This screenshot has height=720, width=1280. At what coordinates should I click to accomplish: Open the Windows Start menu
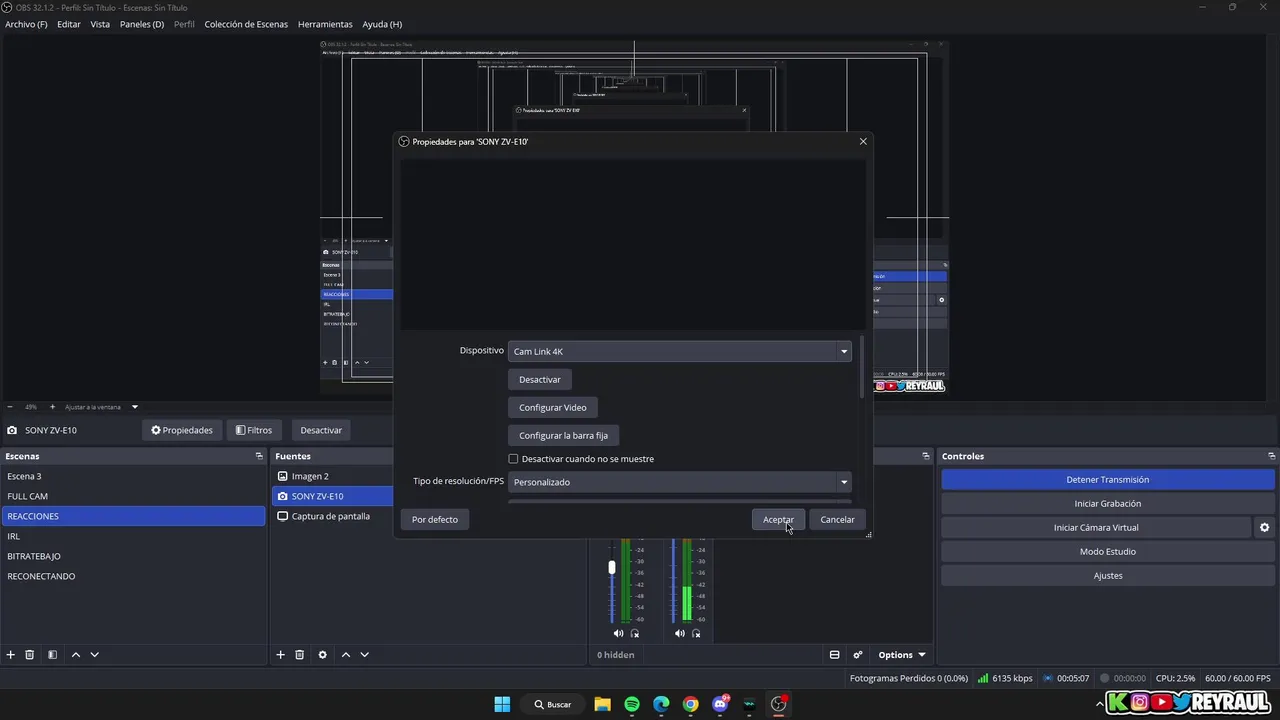(x=502, y=704)
